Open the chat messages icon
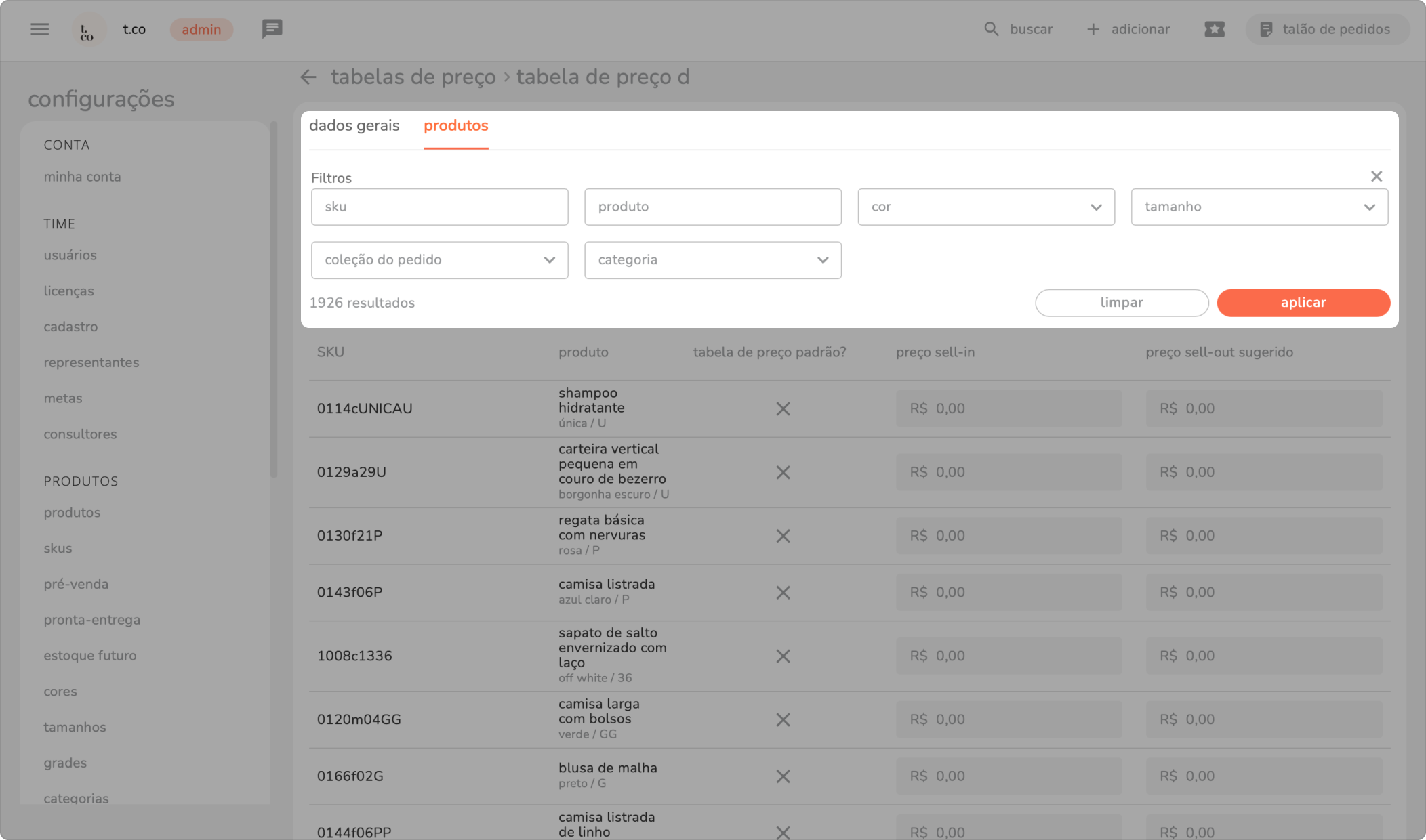The width and height of the screenshot is (1426, 840). point(272,28)
